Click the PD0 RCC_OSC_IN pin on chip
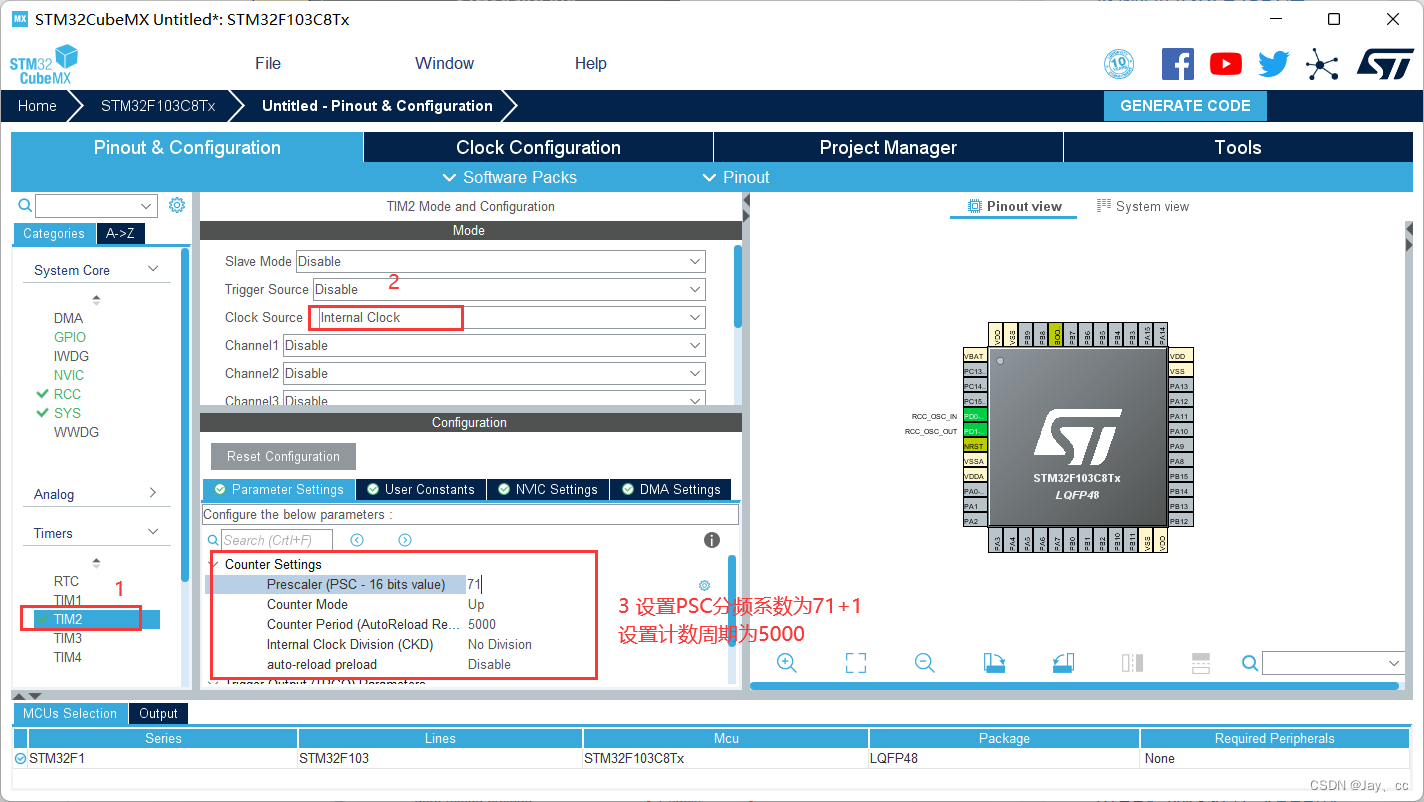 click(x=974, y=415)
